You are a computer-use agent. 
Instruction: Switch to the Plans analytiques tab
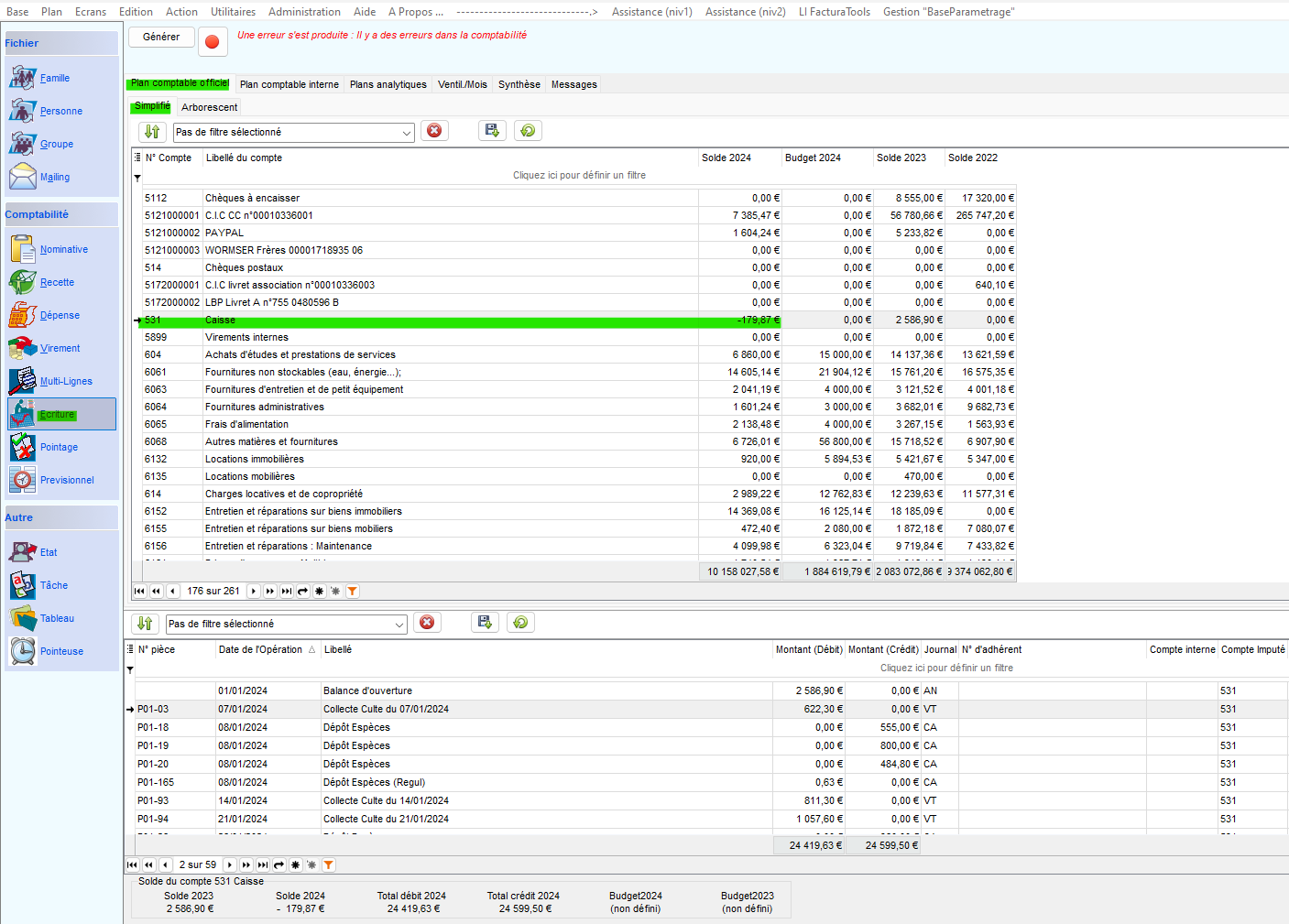[x=388, y=84]
